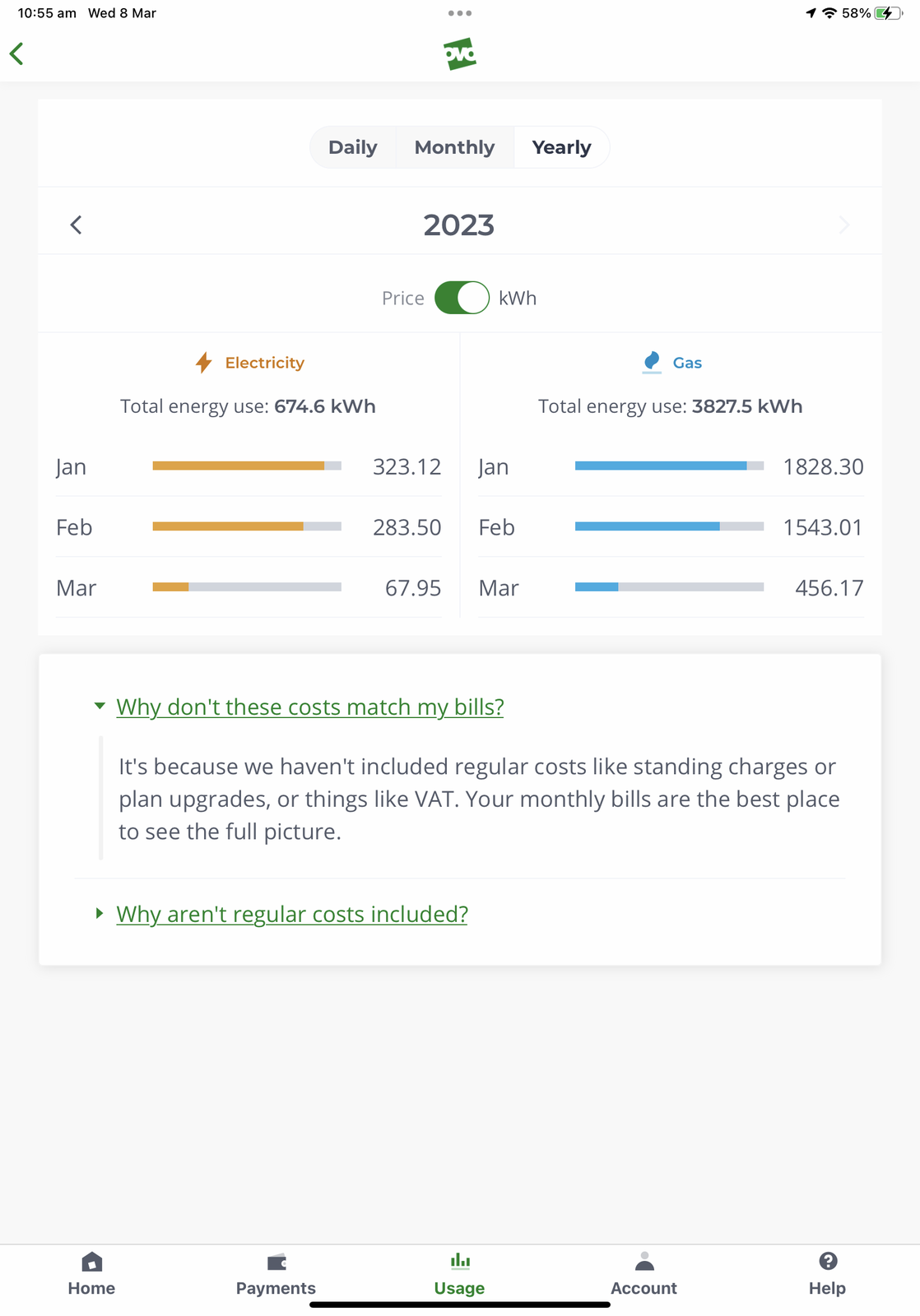
Task: Switch to the Daily view
Action: tap(353, 147)
